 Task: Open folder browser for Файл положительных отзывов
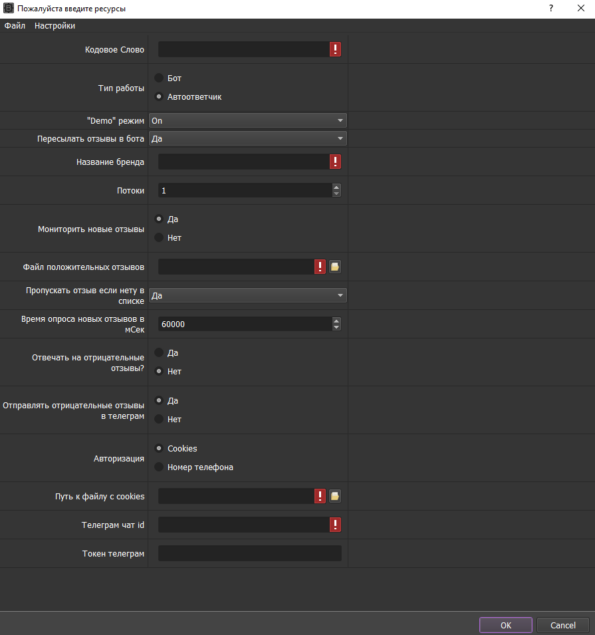click(335, 267)
